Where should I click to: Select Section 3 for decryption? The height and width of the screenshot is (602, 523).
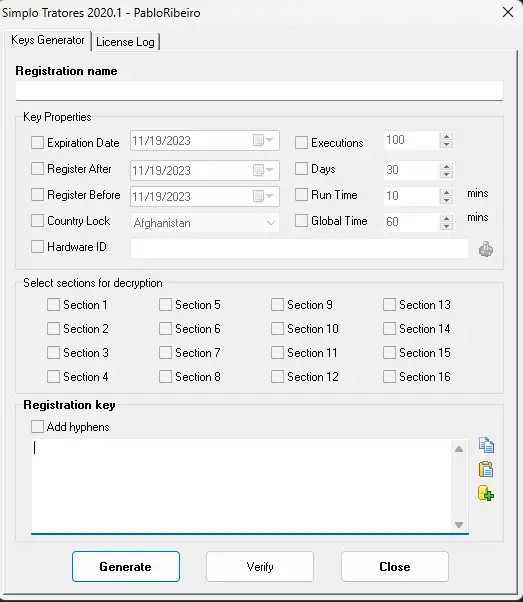pos(53,352)
